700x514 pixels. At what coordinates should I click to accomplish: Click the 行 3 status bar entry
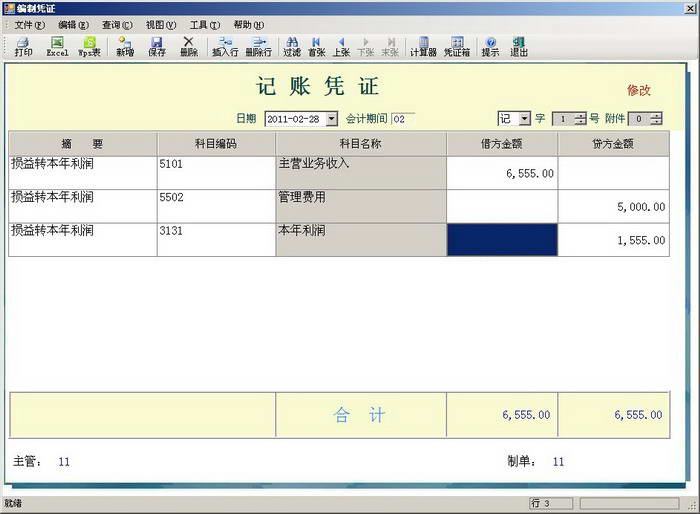click(x=550, y=504)
